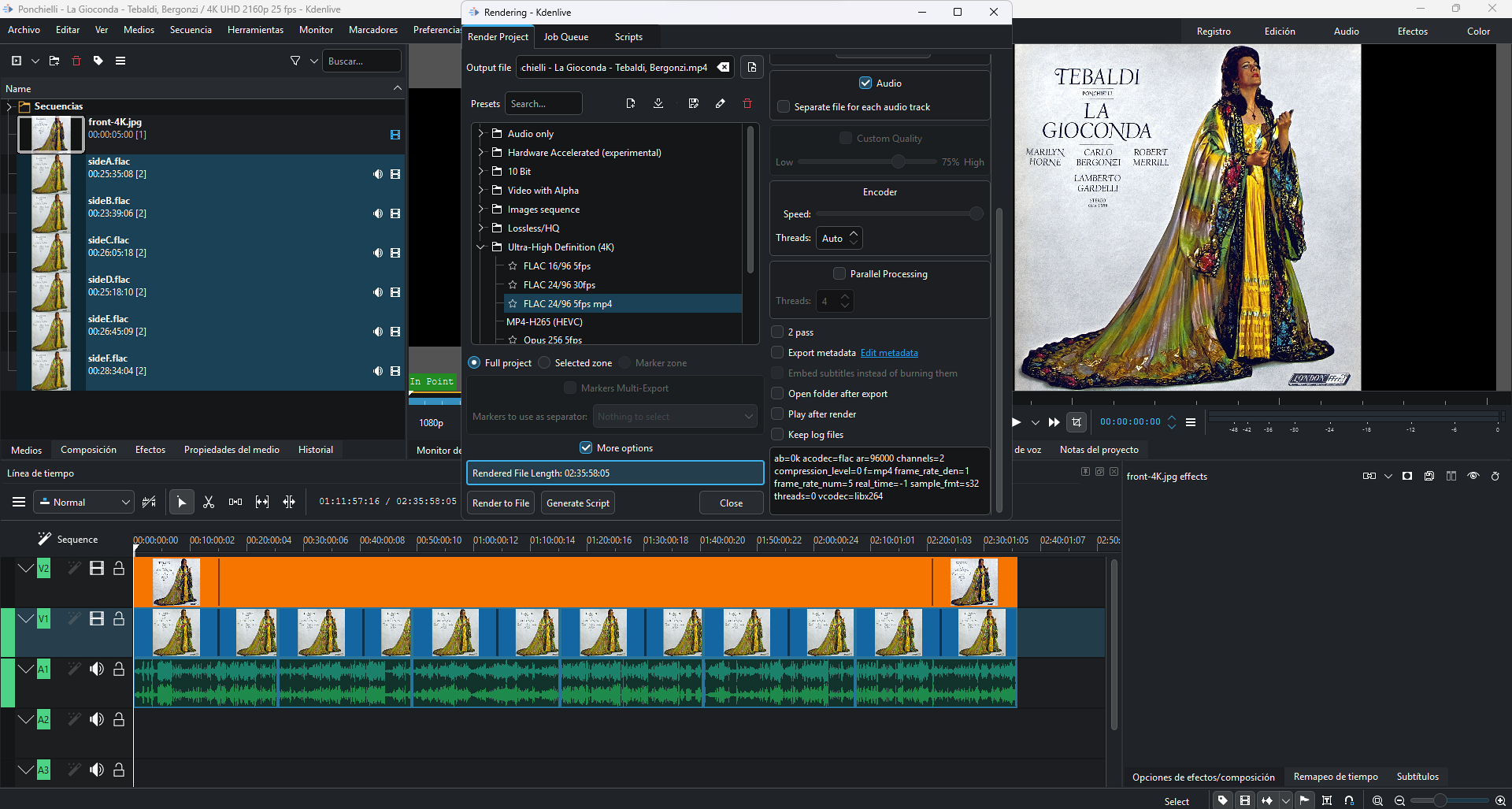
Task: Mute audio track A1 with speaker icon
Action: [97, 670]
